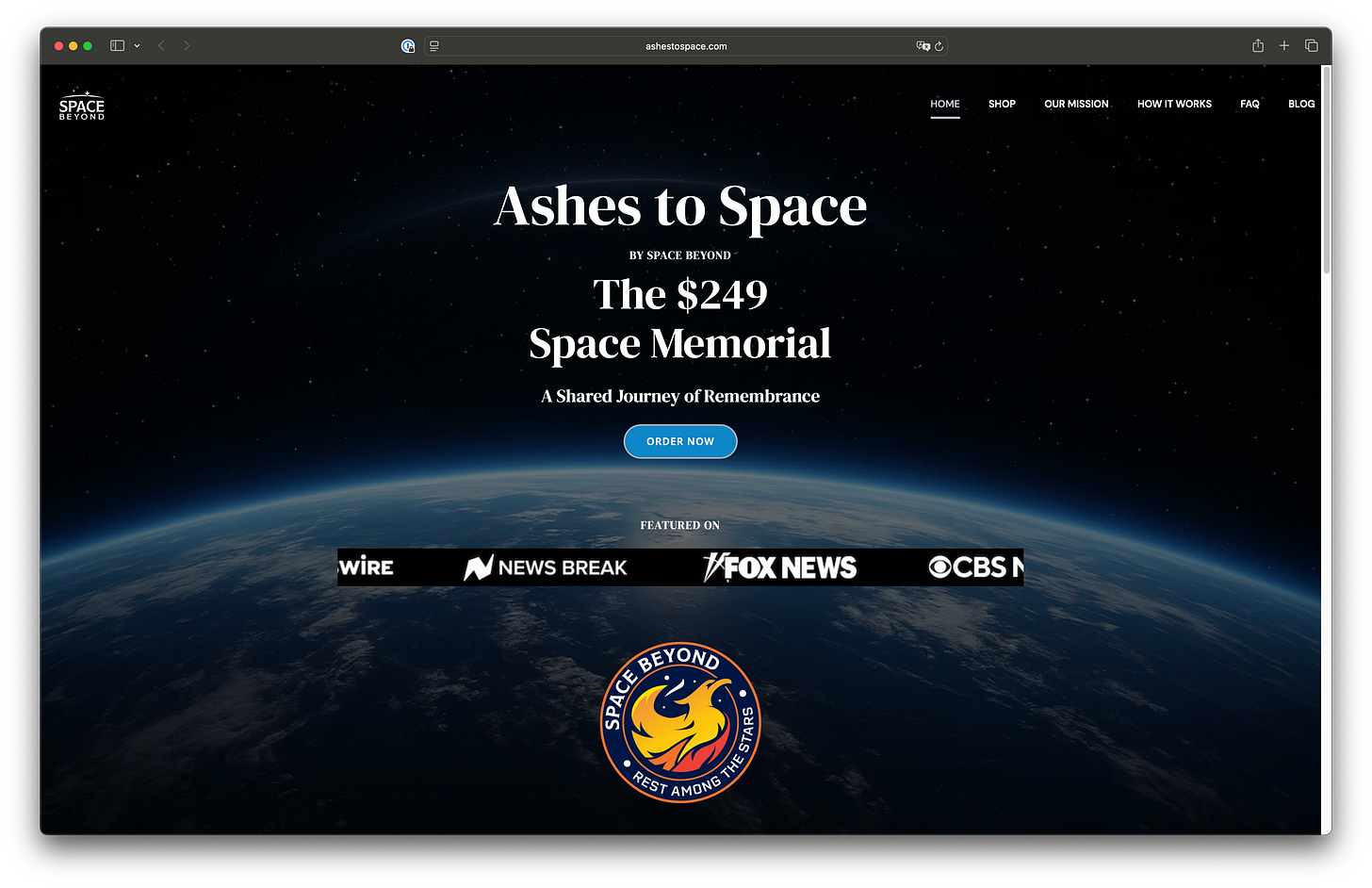
Task: Click the translate page icon
Action: coord(923,45)
